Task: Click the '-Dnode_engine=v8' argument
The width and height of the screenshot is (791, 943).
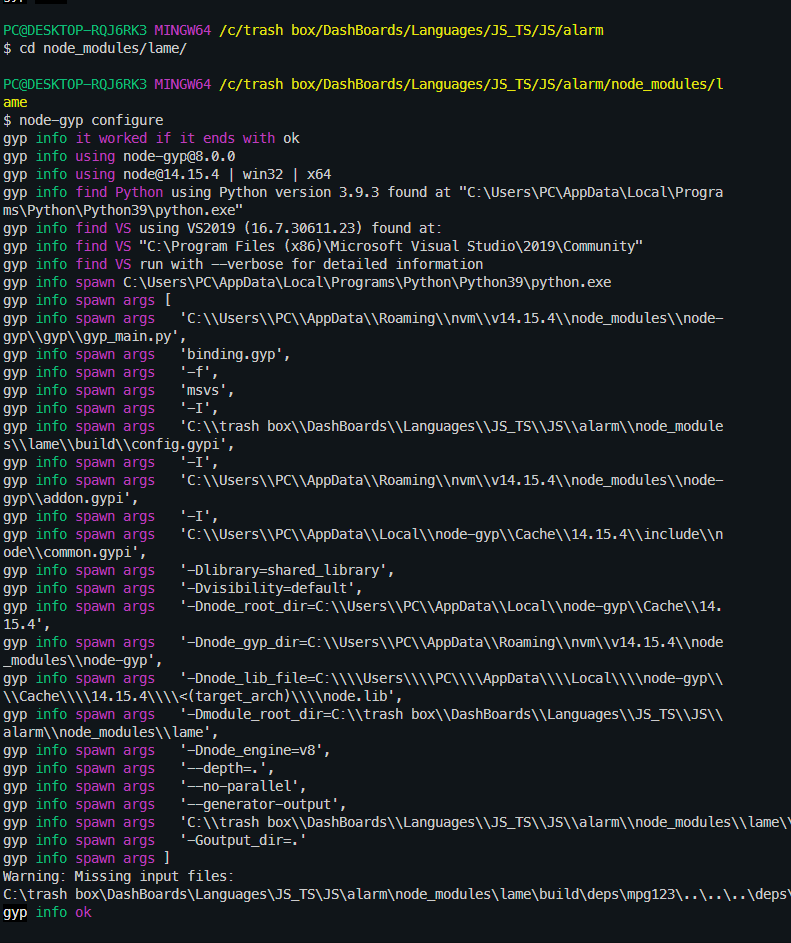Action: [x=255, y=751]
